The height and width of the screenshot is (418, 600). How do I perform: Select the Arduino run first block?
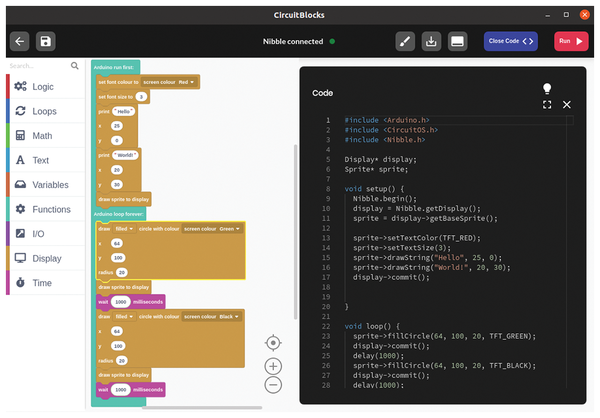116,67
